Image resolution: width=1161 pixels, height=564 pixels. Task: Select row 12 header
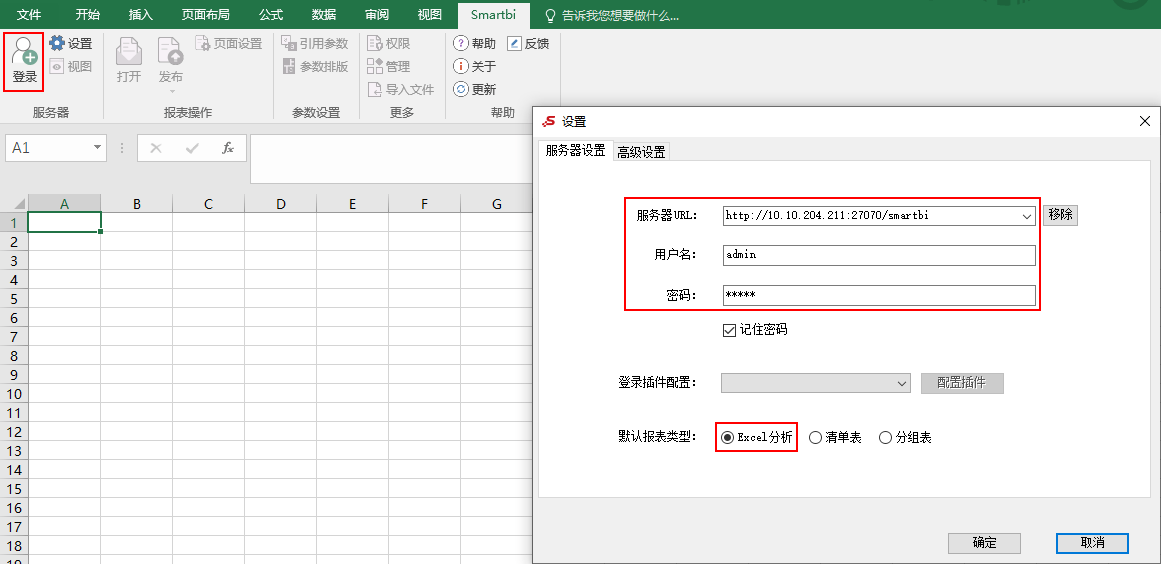(13, 432)
